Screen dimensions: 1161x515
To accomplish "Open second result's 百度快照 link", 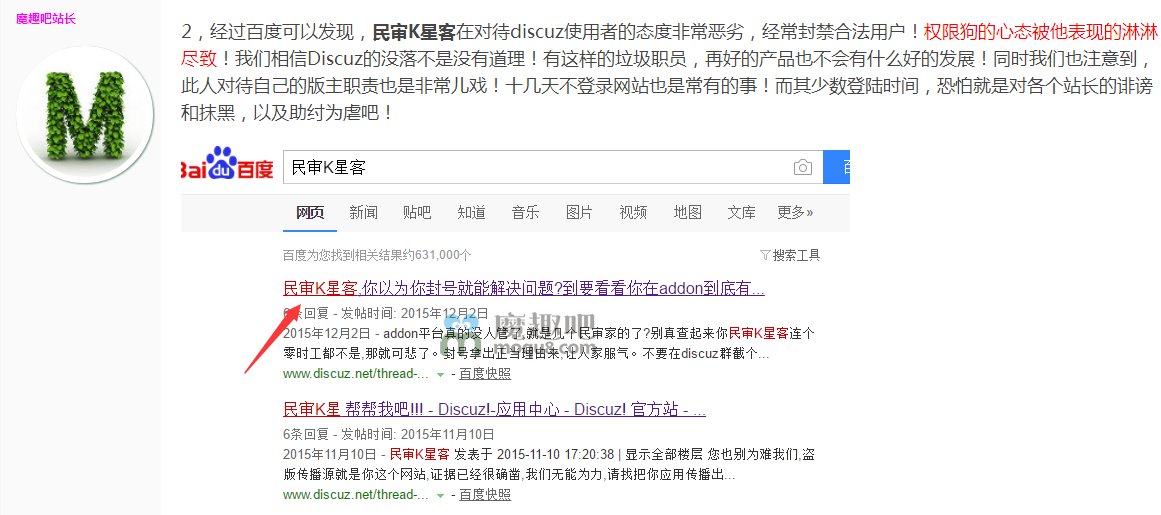I will tap(485, 494).
